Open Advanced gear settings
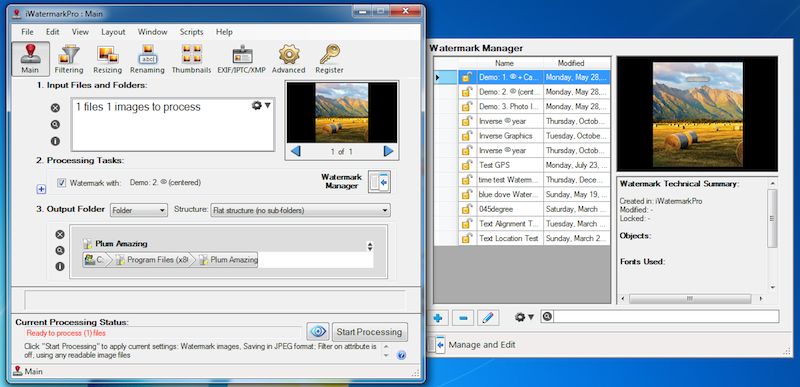The width and height of the screenshot is (800, 387). [288, 59]
